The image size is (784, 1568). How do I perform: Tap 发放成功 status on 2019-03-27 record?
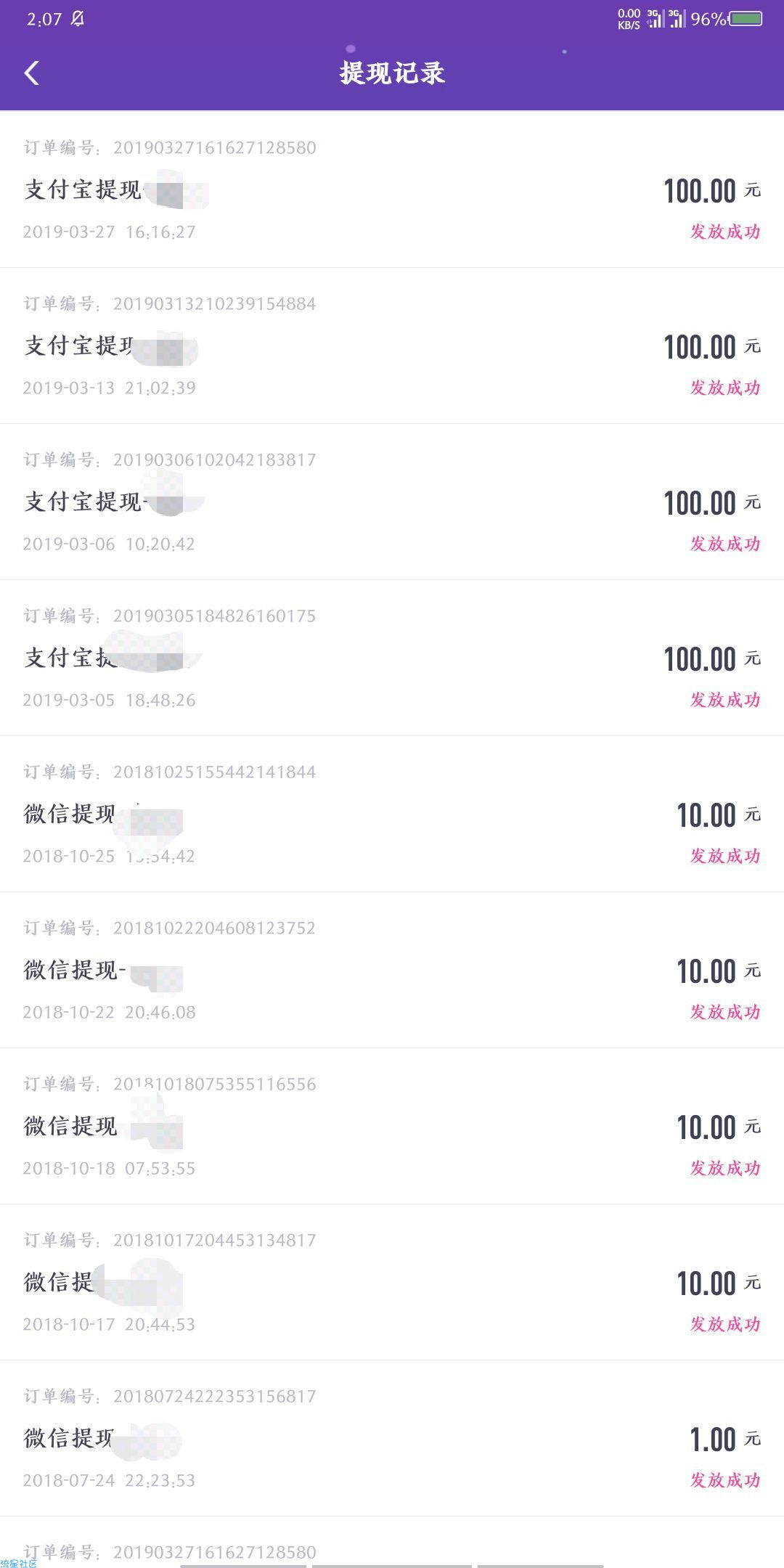pos(724,232)
